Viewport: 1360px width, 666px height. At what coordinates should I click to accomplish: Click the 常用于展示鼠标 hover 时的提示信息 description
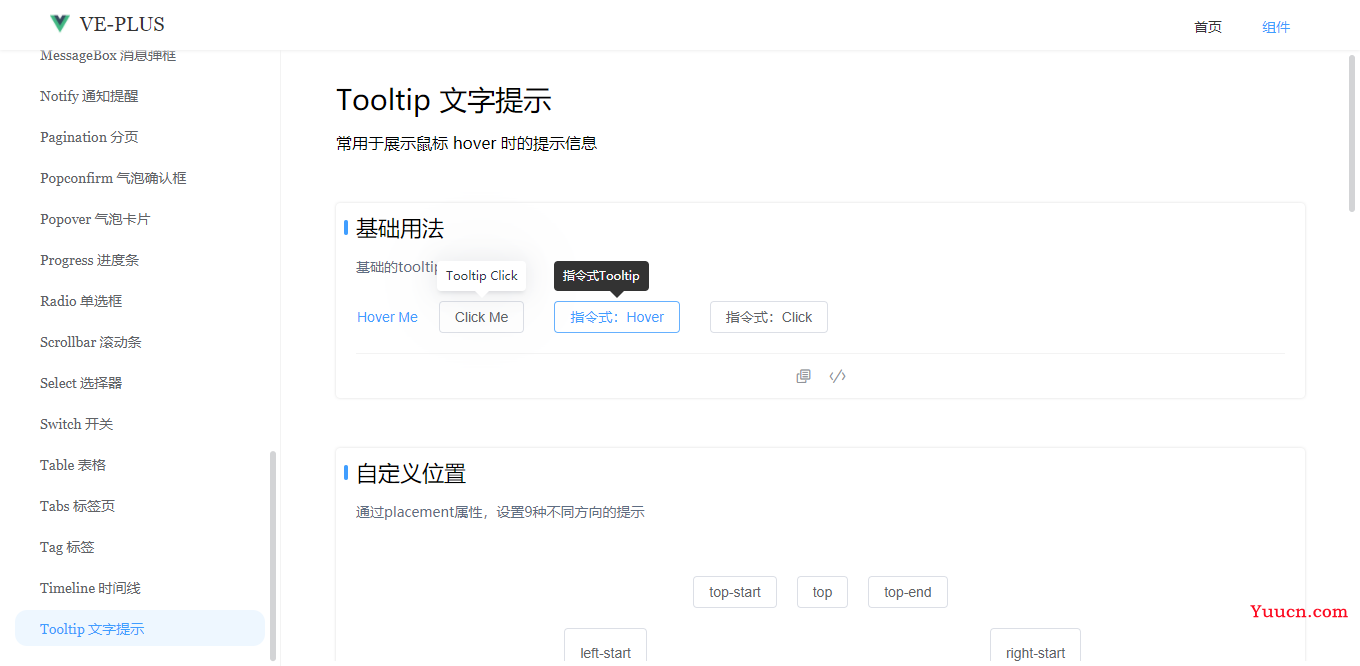click(x=467, y=143)
